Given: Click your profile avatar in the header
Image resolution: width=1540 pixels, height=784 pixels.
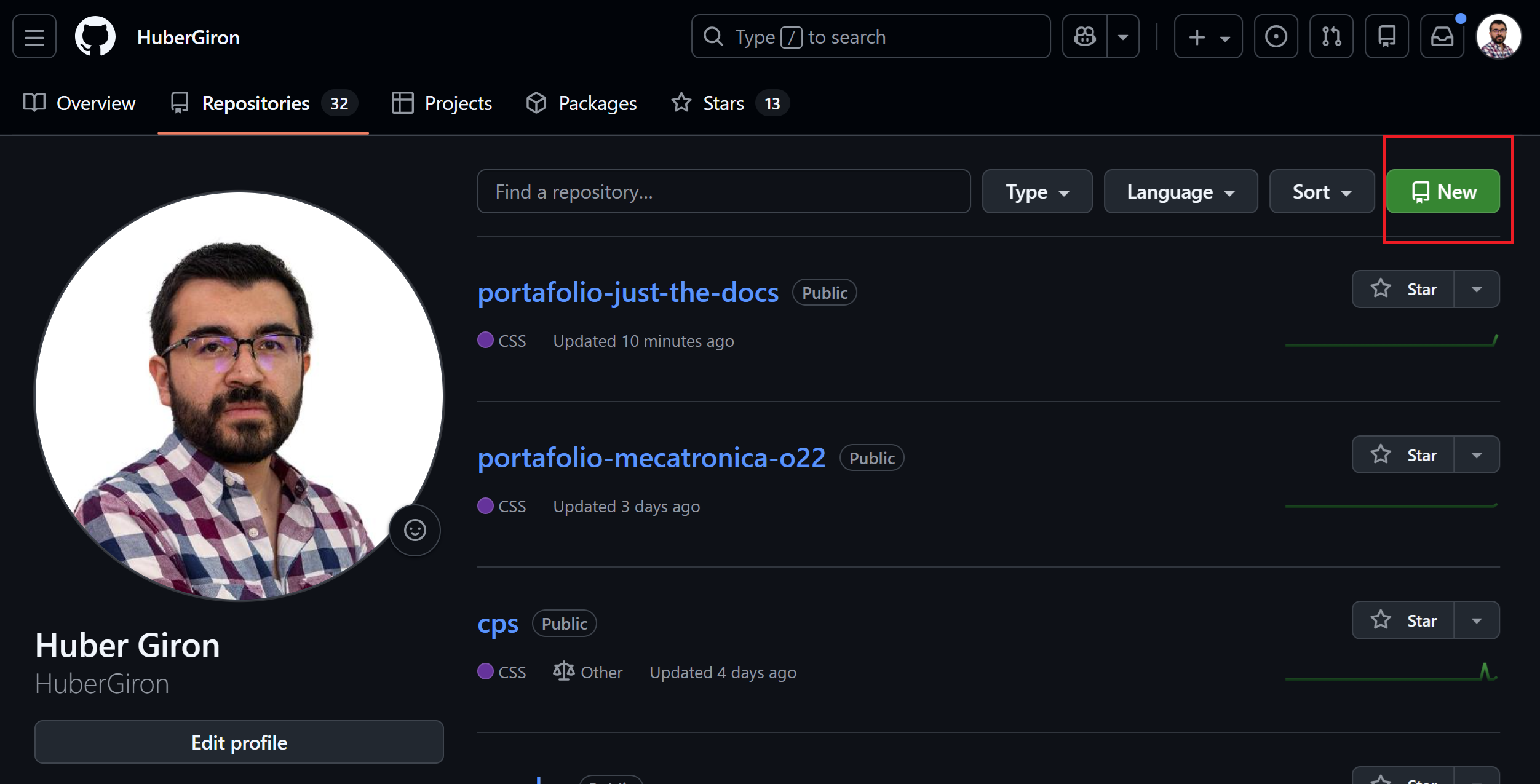Looking at the screenshot, I should tap(1499, 36).
